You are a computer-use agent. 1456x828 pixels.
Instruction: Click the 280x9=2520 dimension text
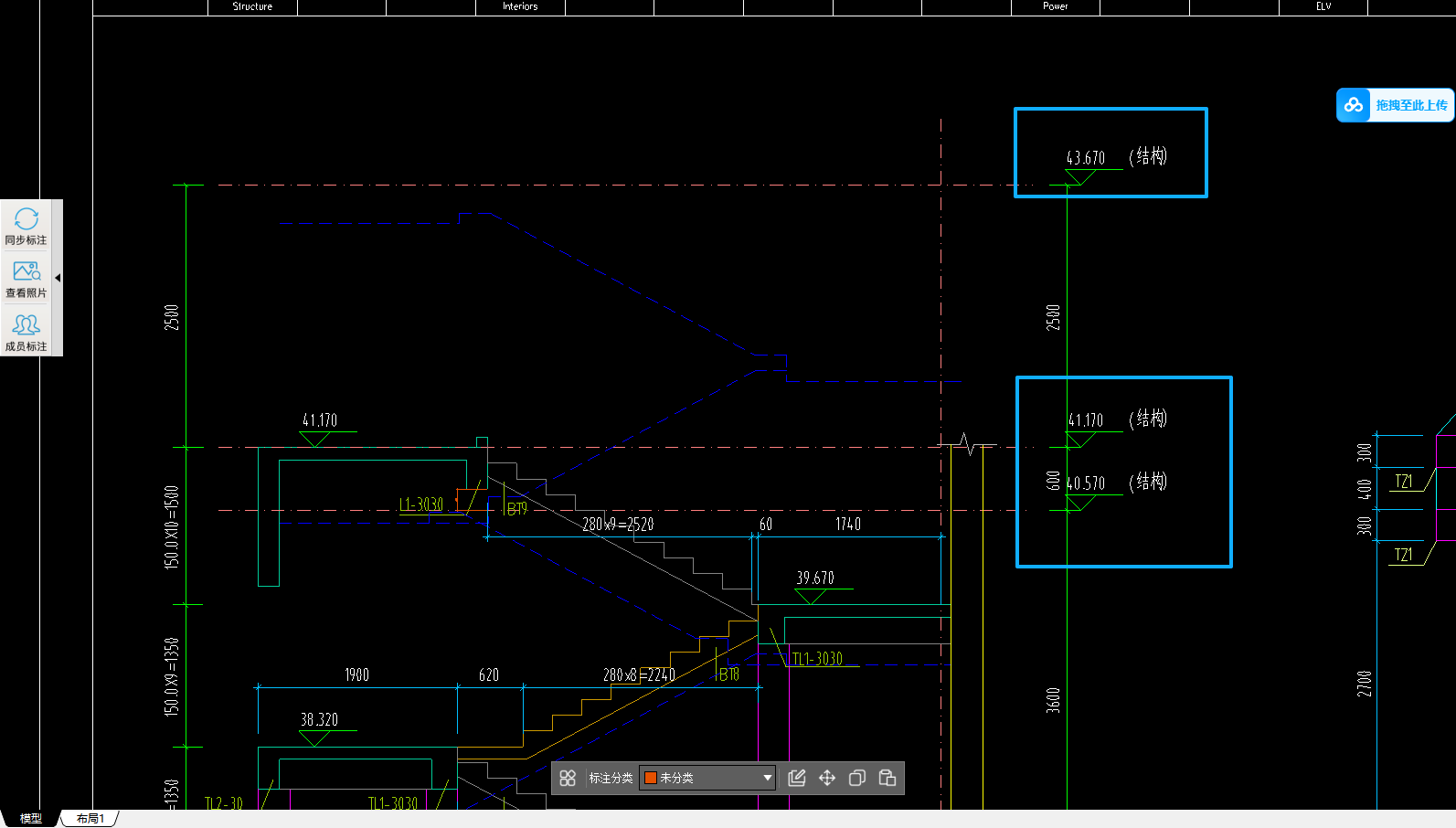[618, 525]
